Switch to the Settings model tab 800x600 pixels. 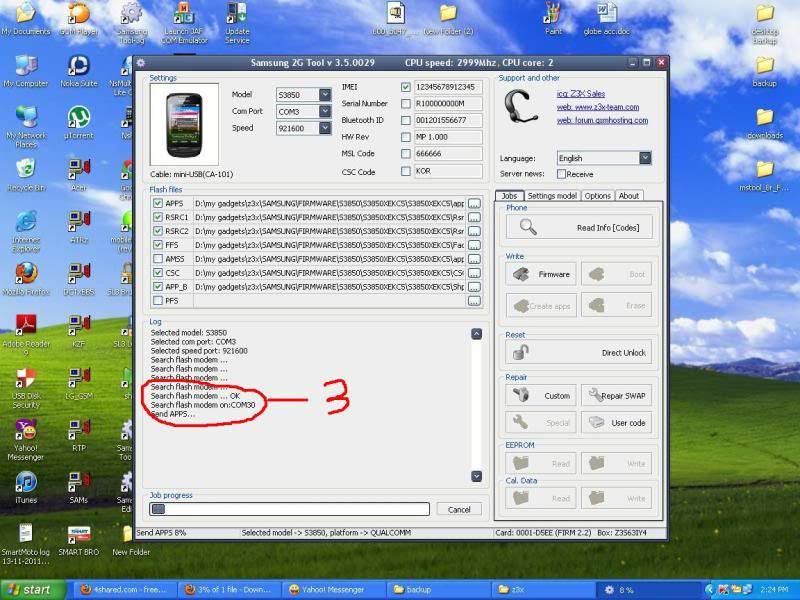(x=552, y=196)
